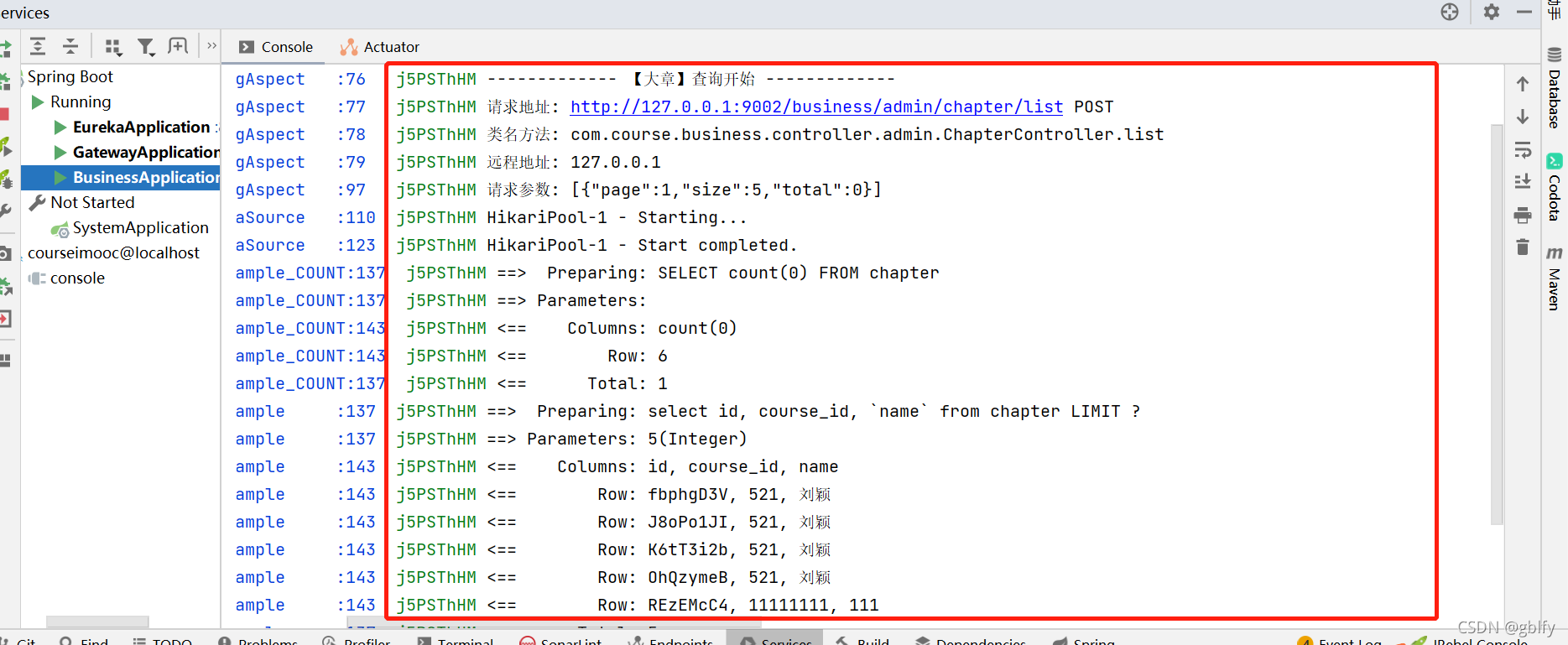The height and width of the screenshot is (645, 1568).
Task: Open the Filter services dropdown
Action: (146, 46)
